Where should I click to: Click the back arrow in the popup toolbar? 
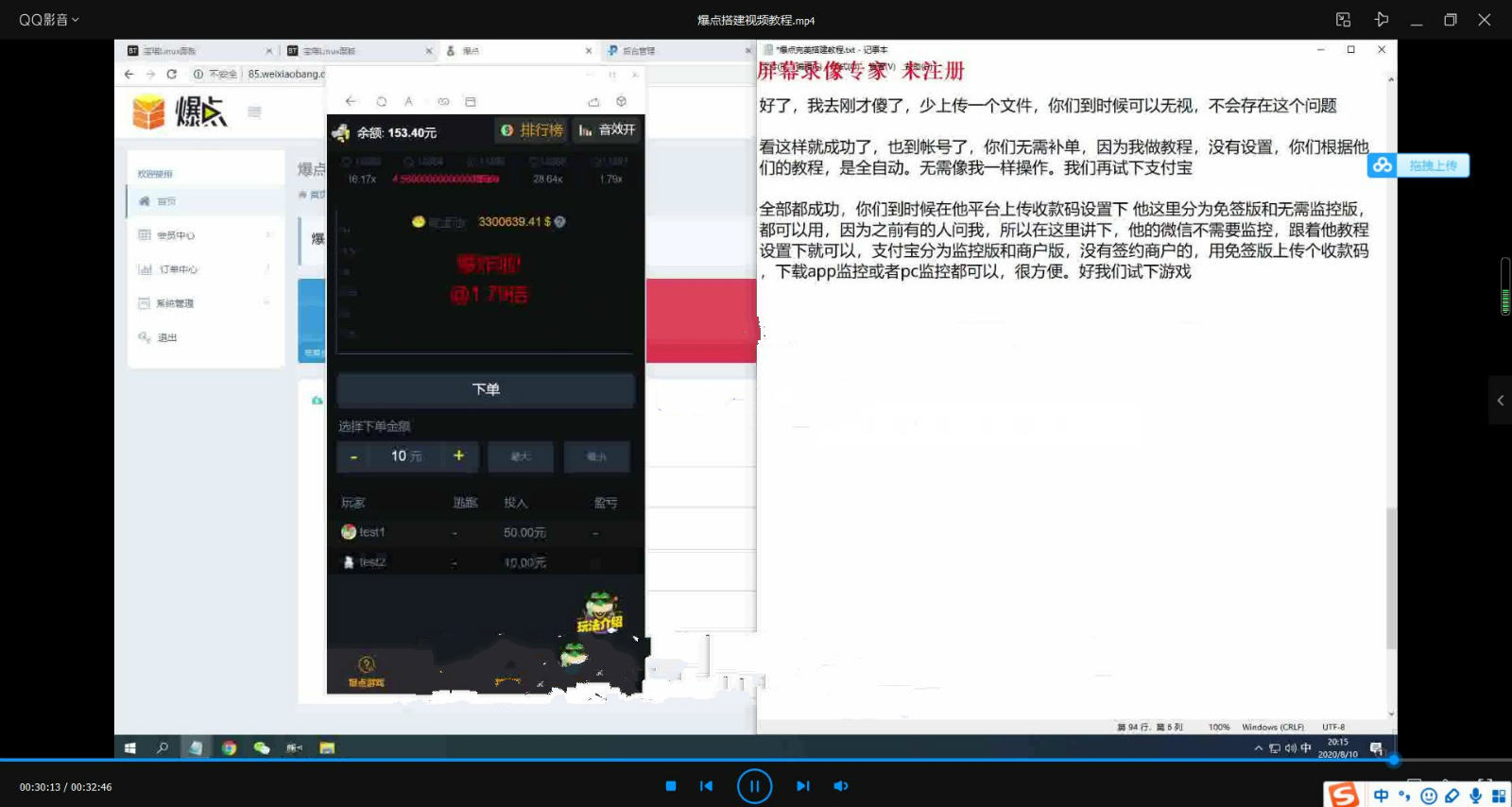pos(352,101)
